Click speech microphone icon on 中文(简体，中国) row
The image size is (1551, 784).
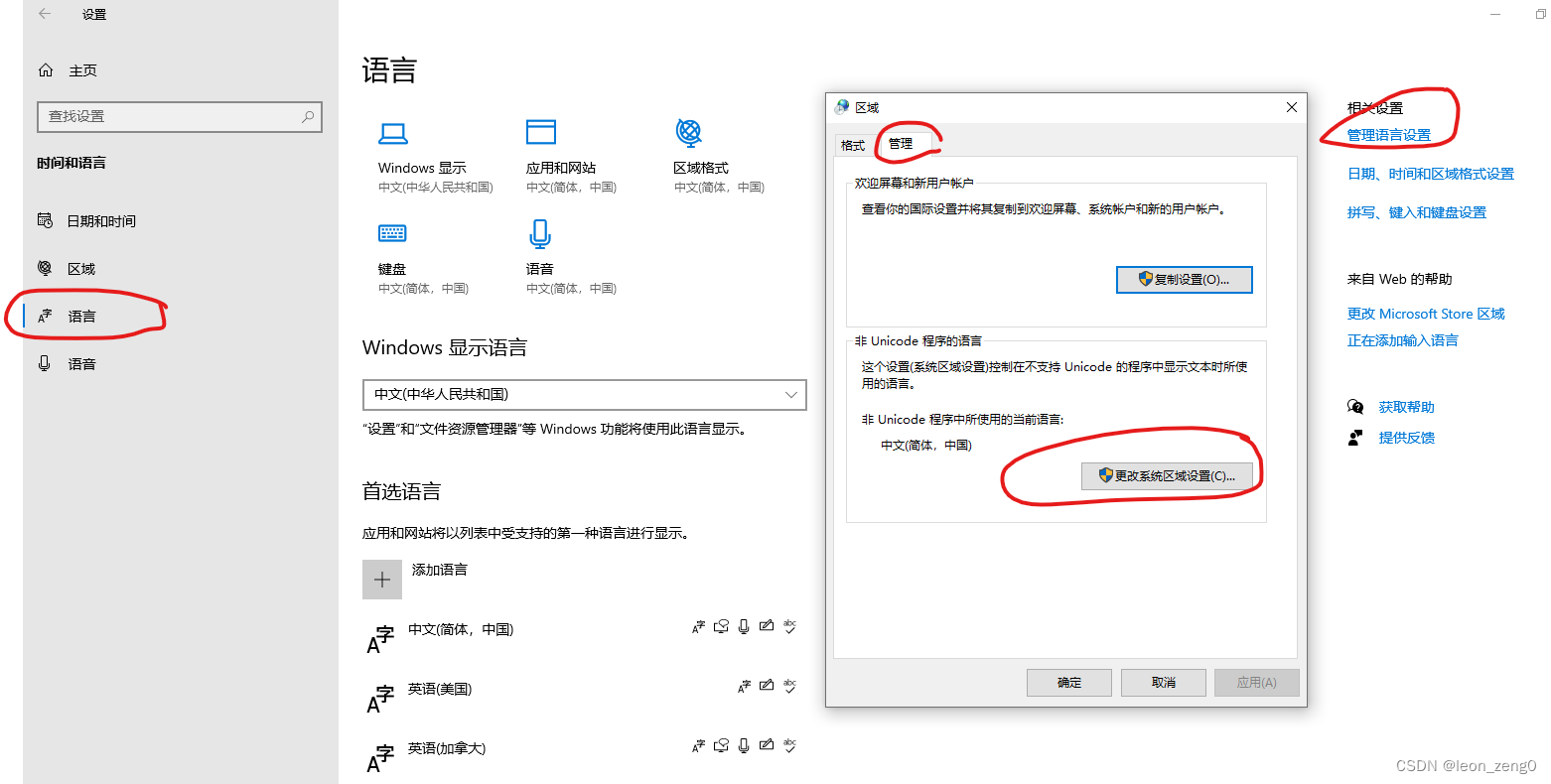tap(744, 626)
